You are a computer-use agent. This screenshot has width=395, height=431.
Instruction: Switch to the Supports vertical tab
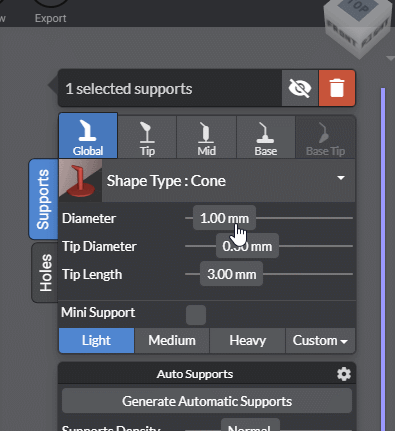[44, 199]
